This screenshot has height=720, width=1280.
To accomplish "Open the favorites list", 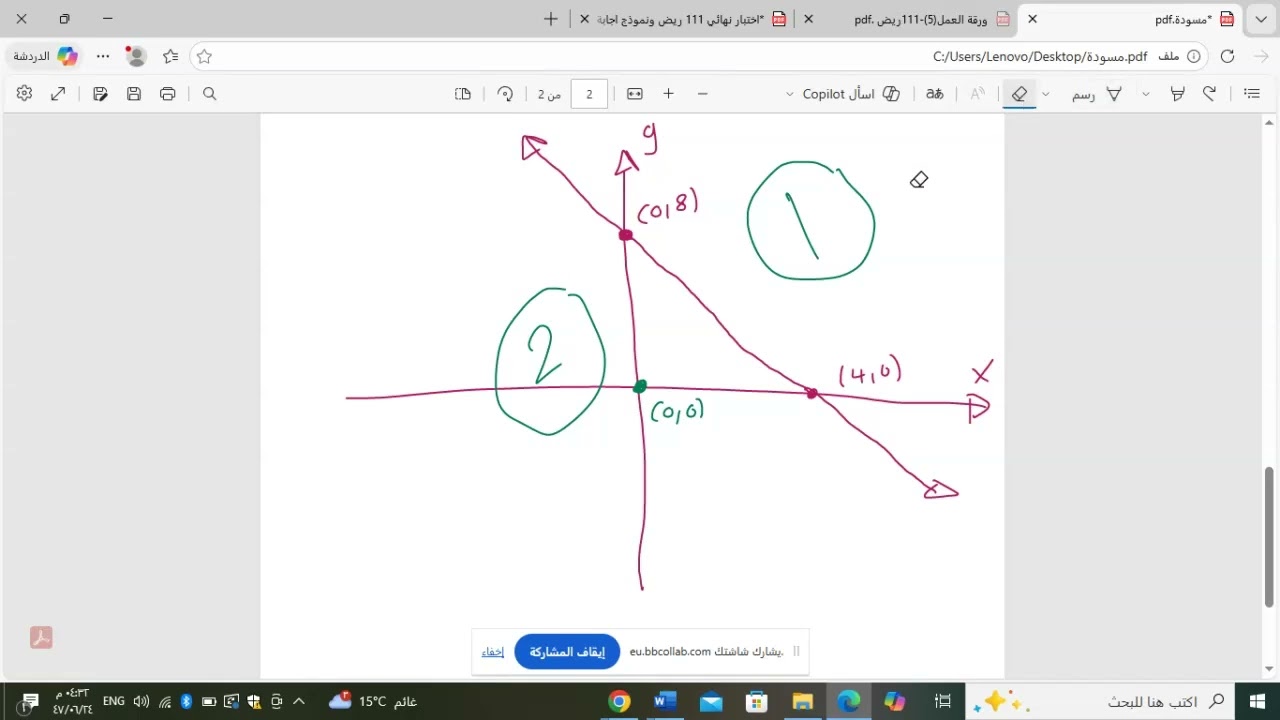I will 171,56.
